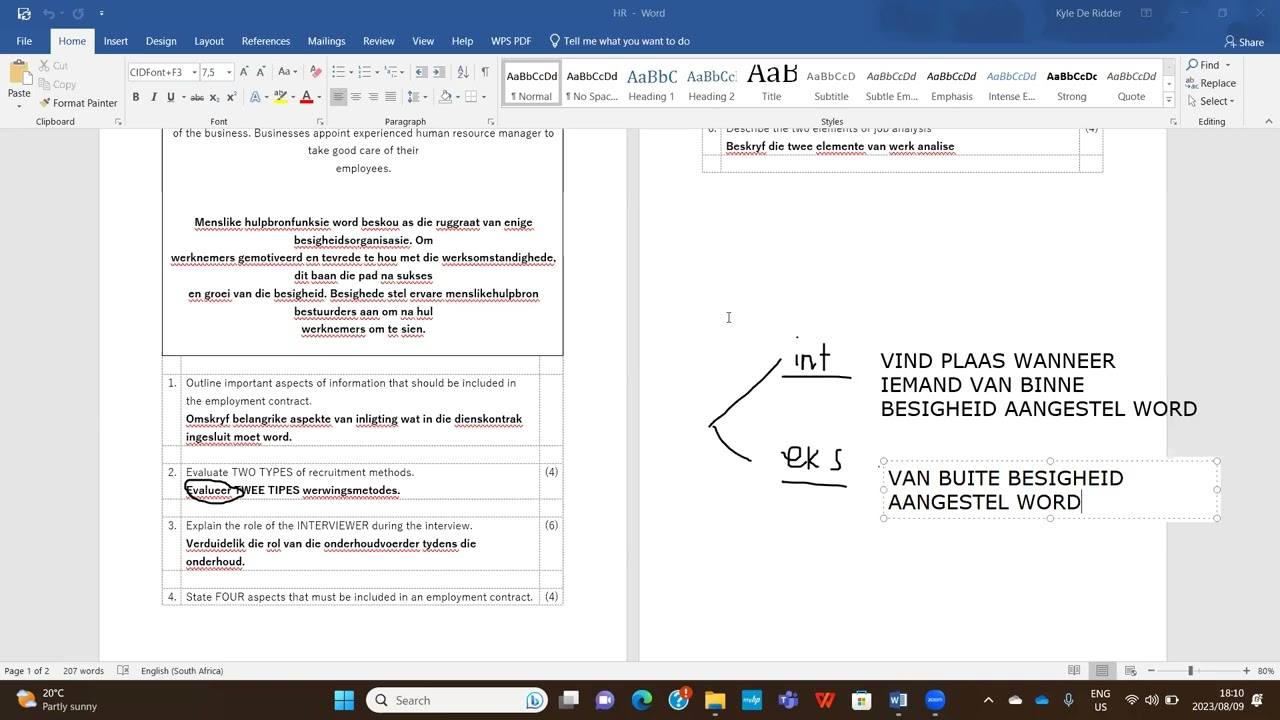Screen dimensions: 1280x720
Task: Open the File tab
Action: [x=24, y=41]
